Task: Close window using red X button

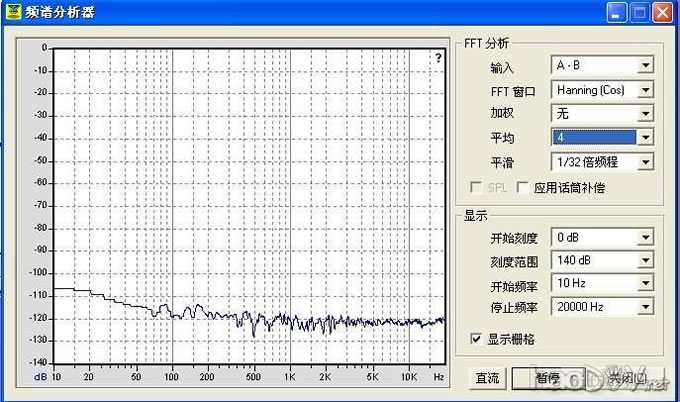Action: pos(662,12)
